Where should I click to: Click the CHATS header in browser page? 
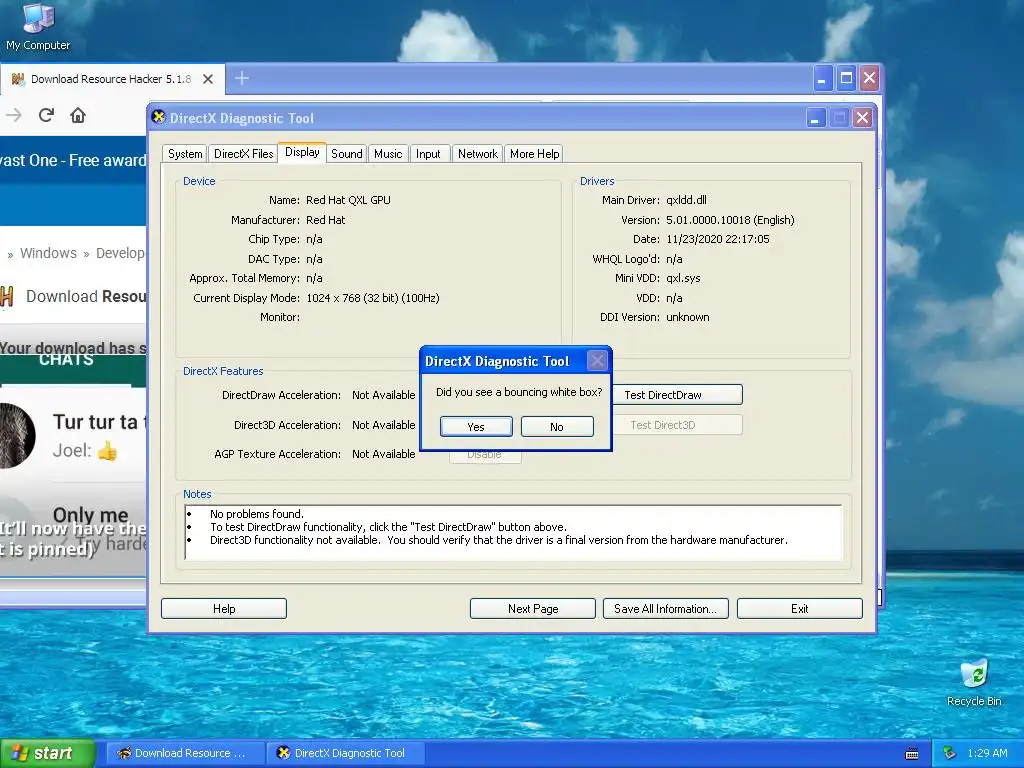(66, 360)
